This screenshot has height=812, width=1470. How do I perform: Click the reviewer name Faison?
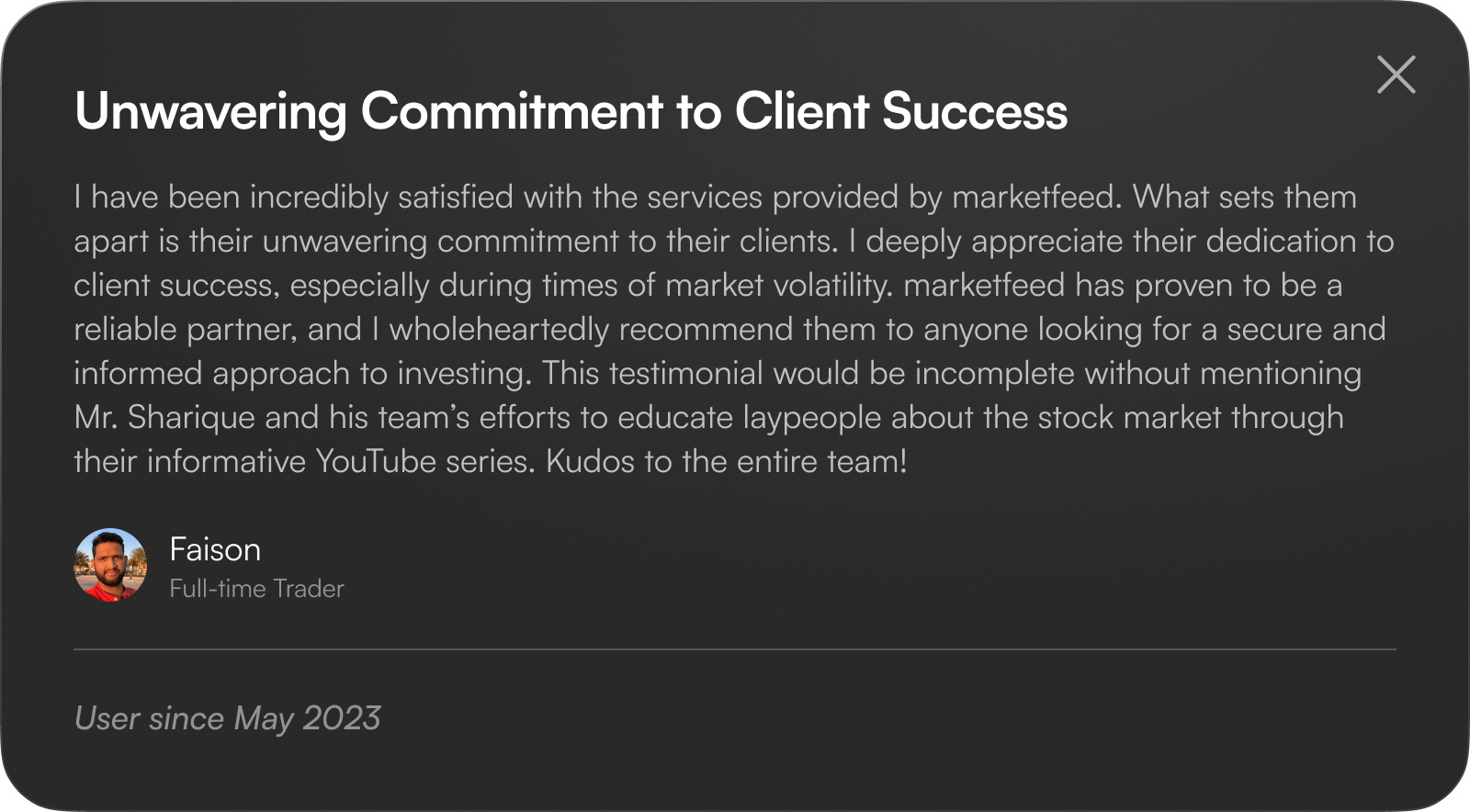point(215,549)
